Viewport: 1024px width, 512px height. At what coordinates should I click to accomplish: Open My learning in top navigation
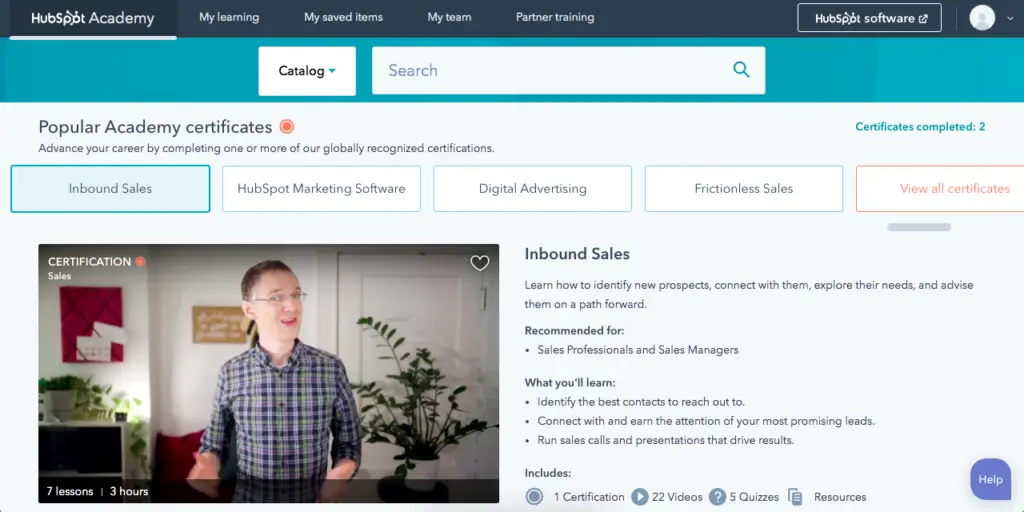(x=229, y=18)
